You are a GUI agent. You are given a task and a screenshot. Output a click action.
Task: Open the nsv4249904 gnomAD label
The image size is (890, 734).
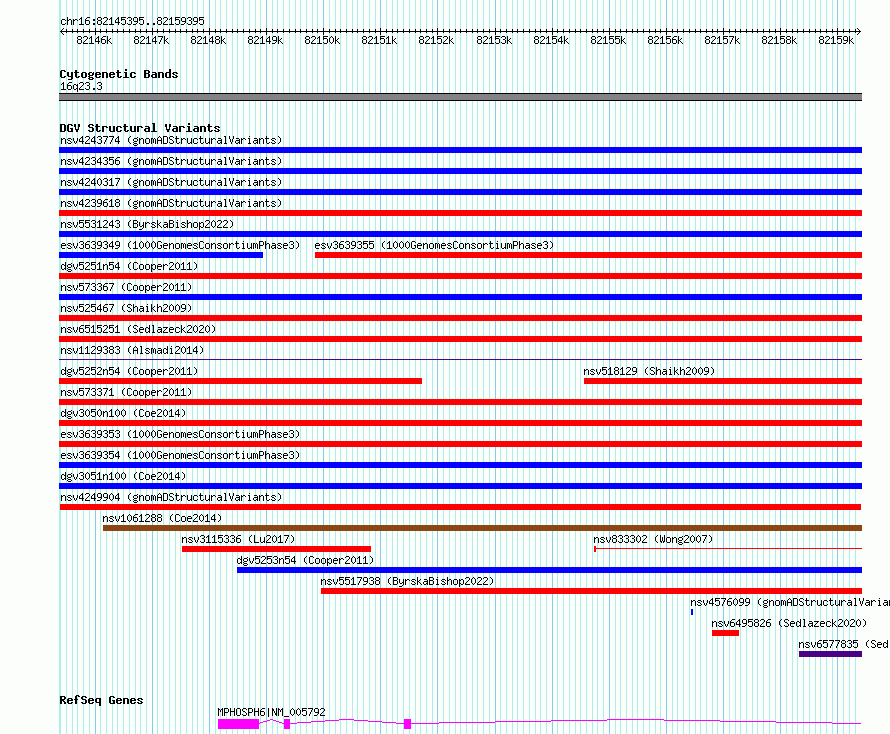pos(171,497)
